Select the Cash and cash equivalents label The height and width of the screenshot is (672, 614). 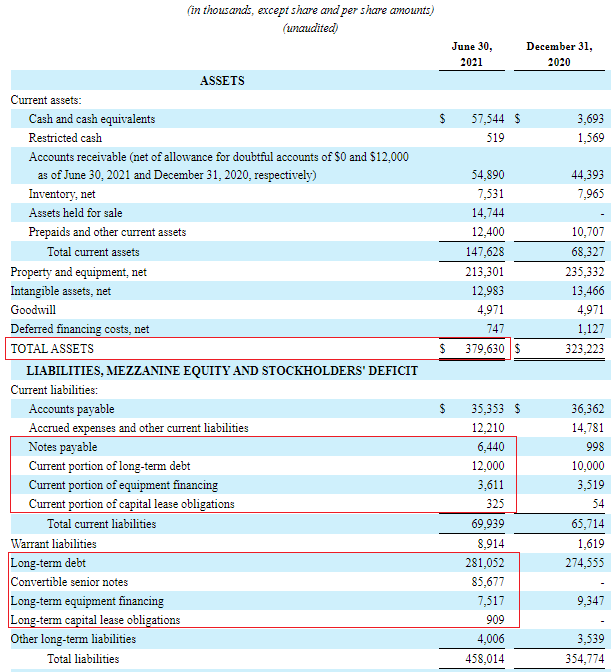coord(92,119)
